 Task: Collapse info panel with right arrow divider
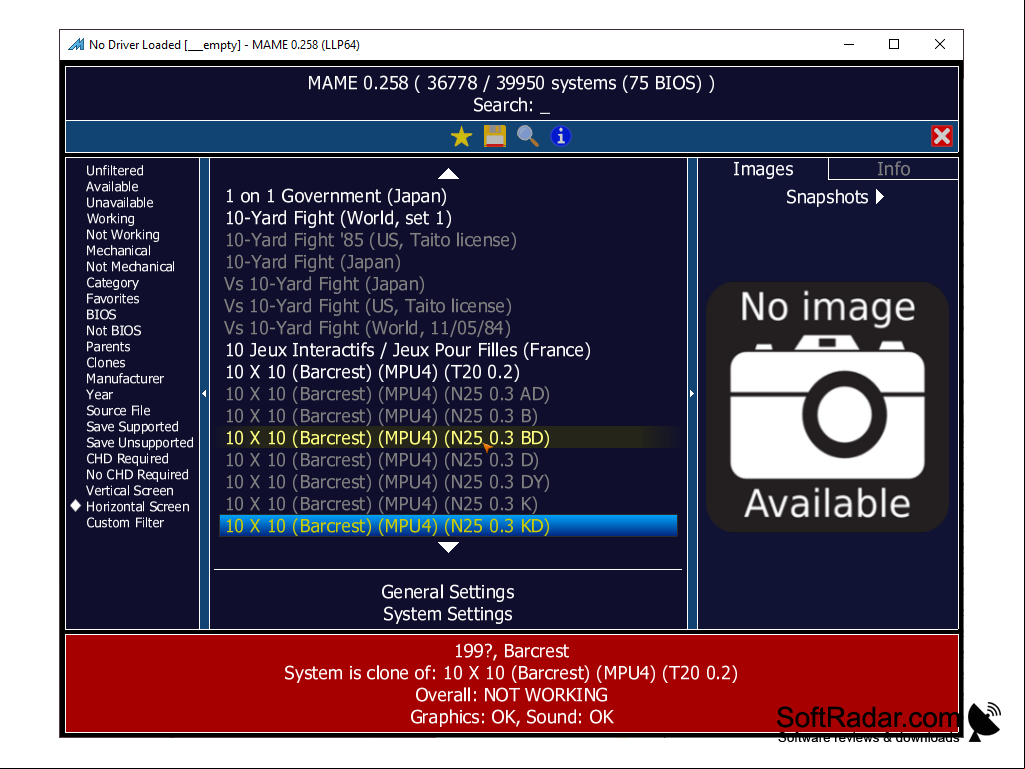click(x=692, y=394)
